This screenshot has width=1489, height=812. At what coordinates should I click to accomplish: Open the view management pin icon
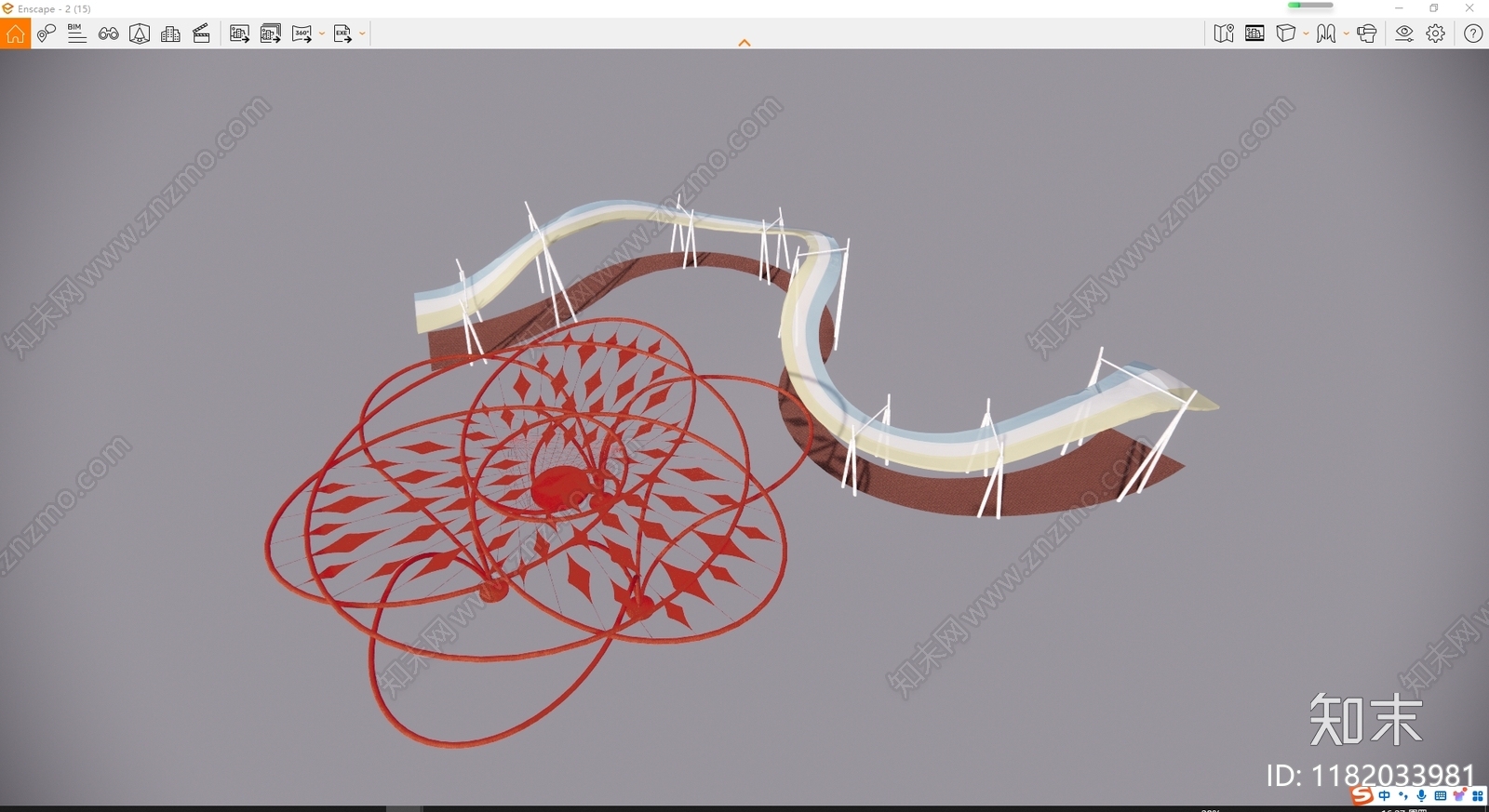pos(46,34)
